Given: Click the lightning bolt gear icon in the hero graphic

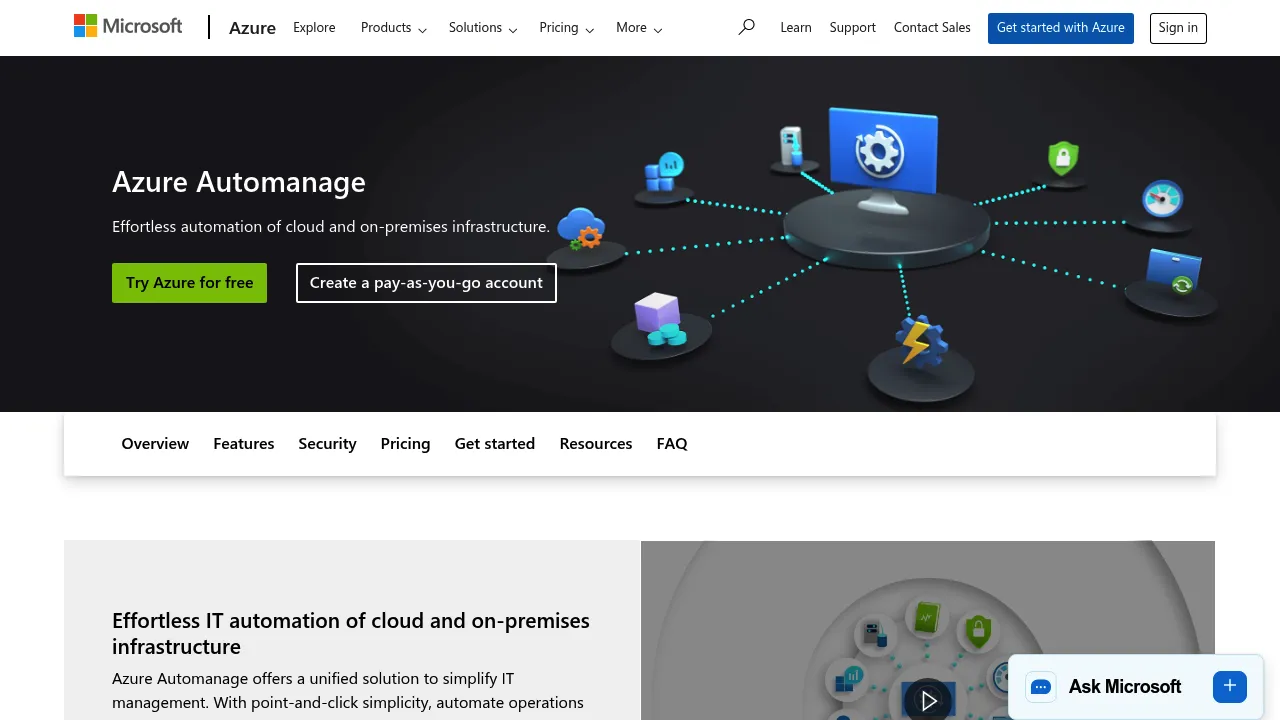Looking at the screenshot, I should tap(920, 342).
